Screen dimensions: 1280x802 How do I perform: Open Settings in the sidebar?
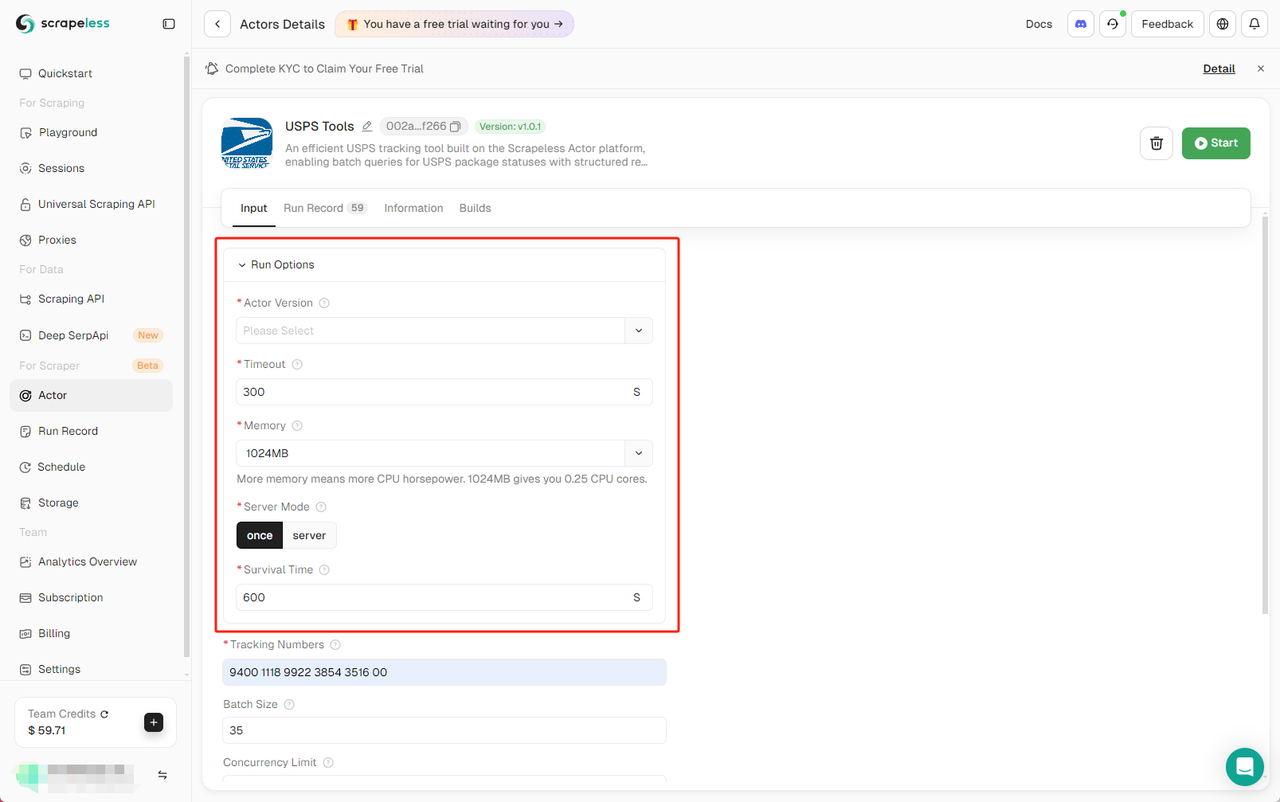[91, 671]
